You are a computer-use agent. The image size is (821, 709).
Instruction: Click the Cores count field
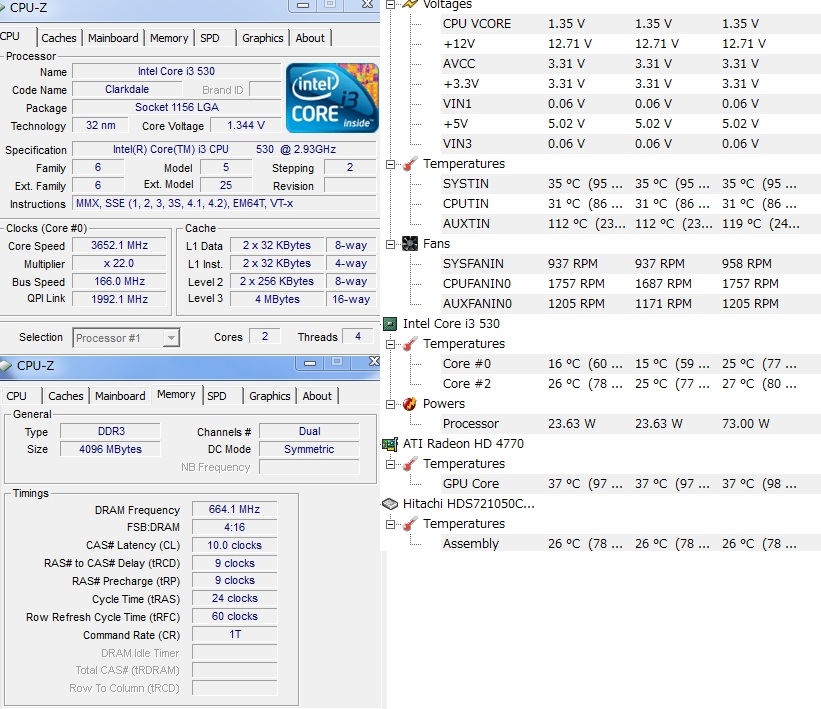[264, 336]
